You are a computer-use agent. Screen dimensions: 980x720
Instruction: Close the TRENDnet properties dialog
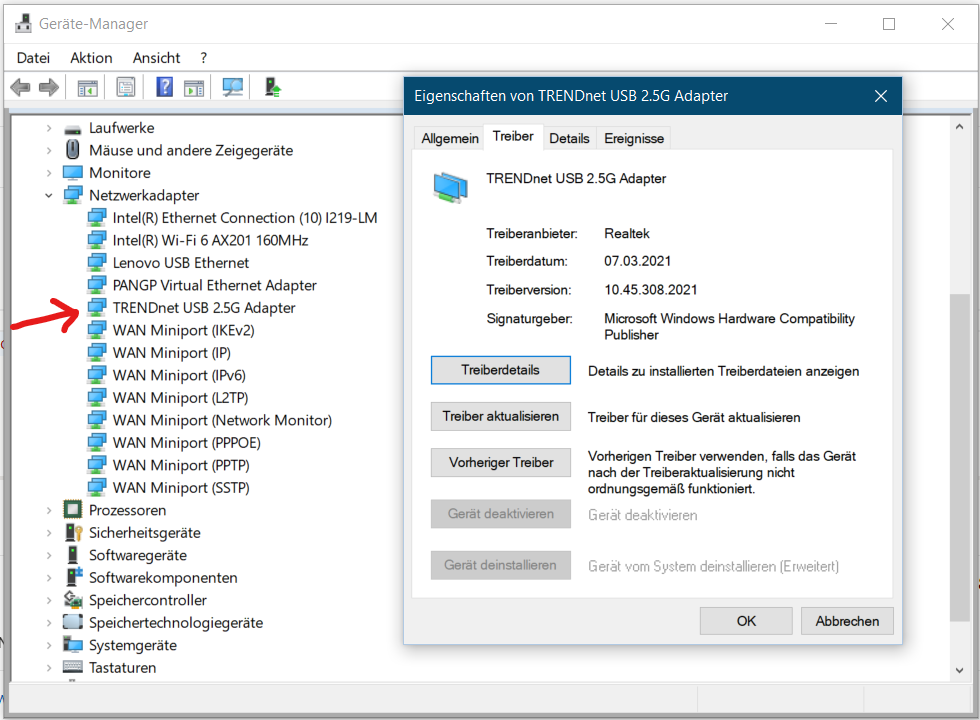881,96
